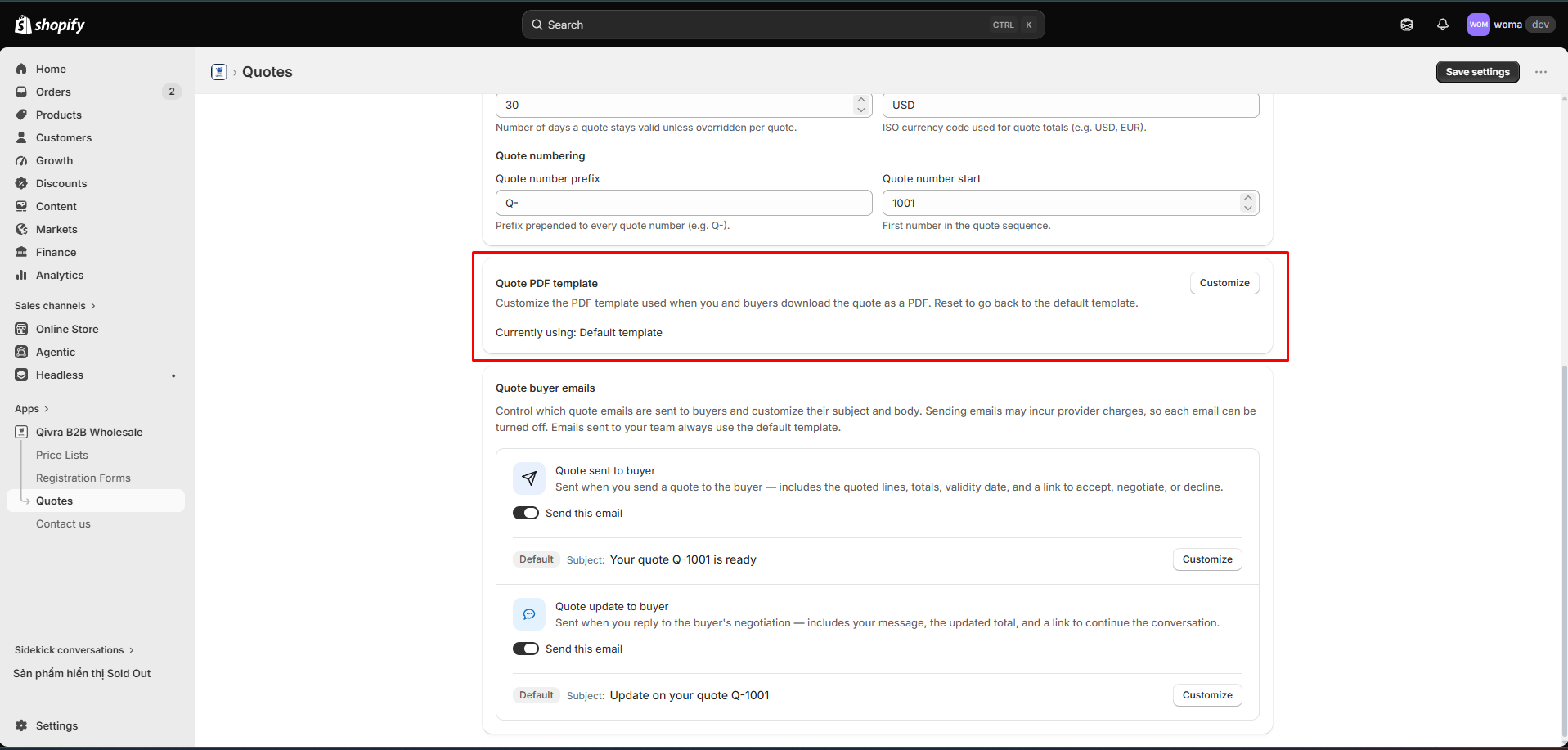Open Contact us menu item
The width and height of the screenshot is (1568, 750).
pyautogui.click(x=63, y=523)
